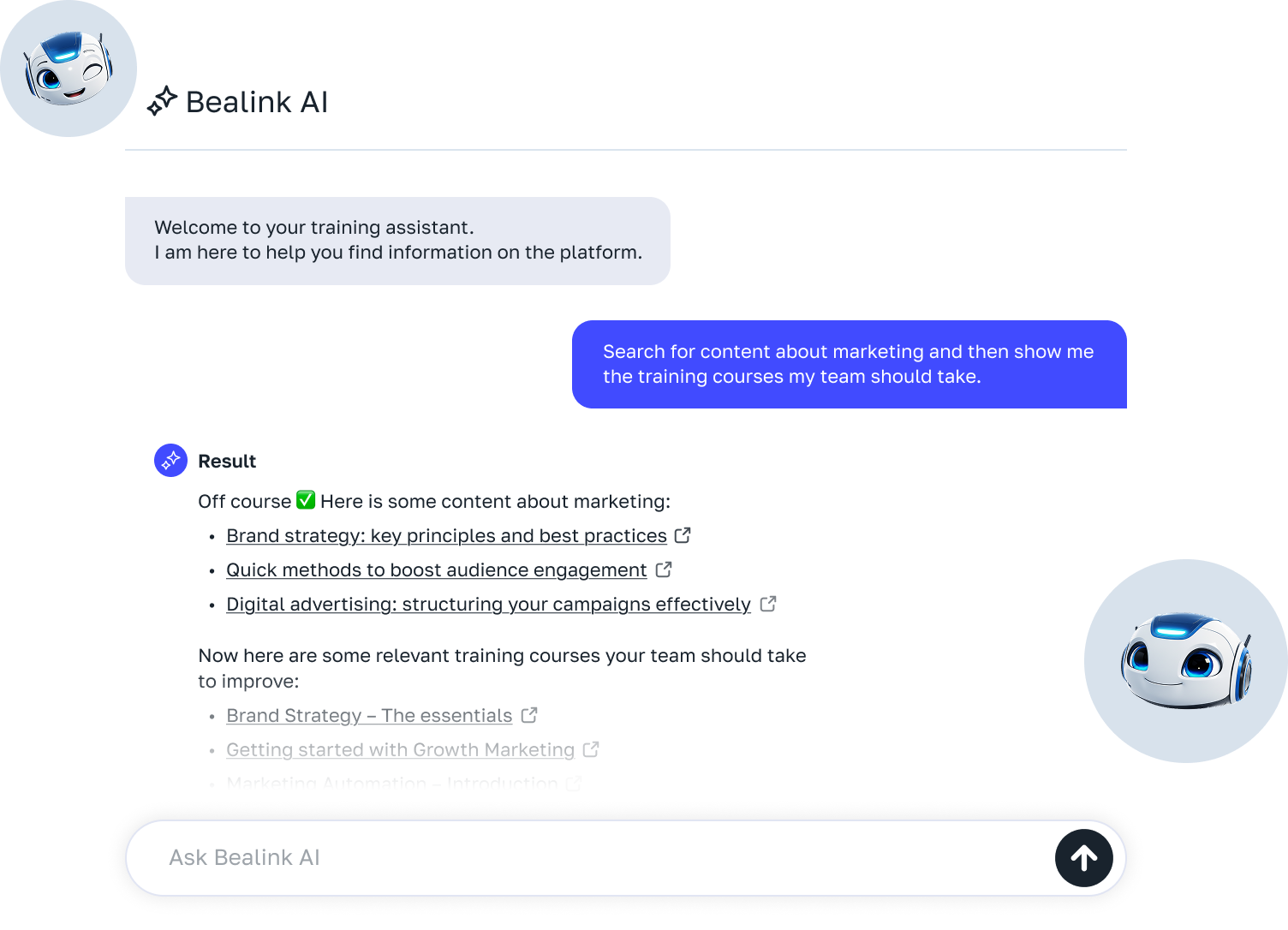
Task: Click external link icon beside Marketing Automation
Action: 574,783
